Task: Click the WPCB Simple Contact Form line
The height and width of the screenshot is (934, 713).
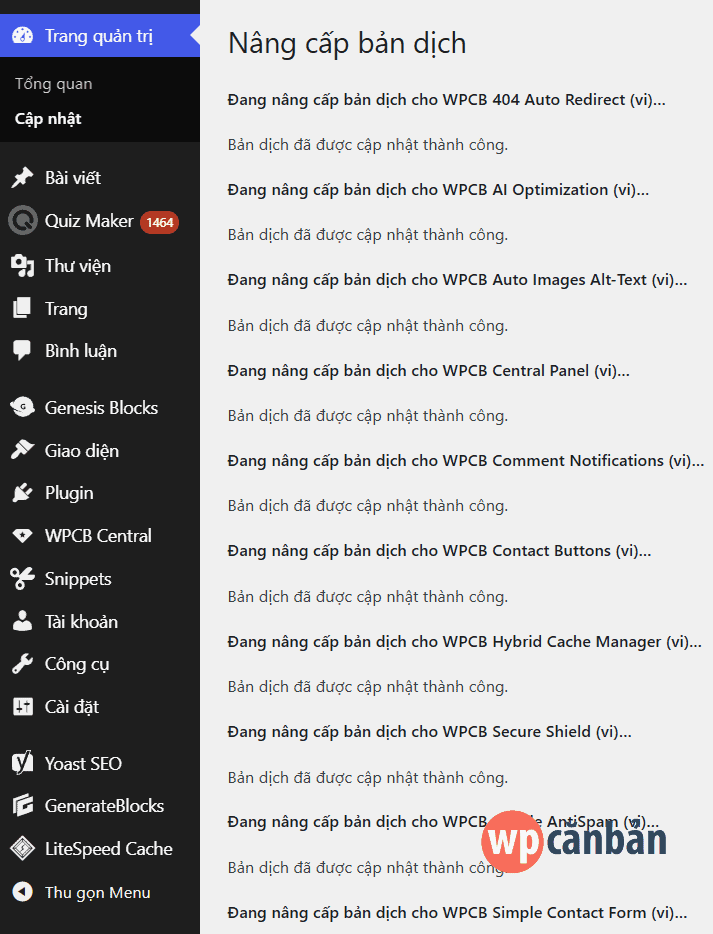Action: click(457, 913)
